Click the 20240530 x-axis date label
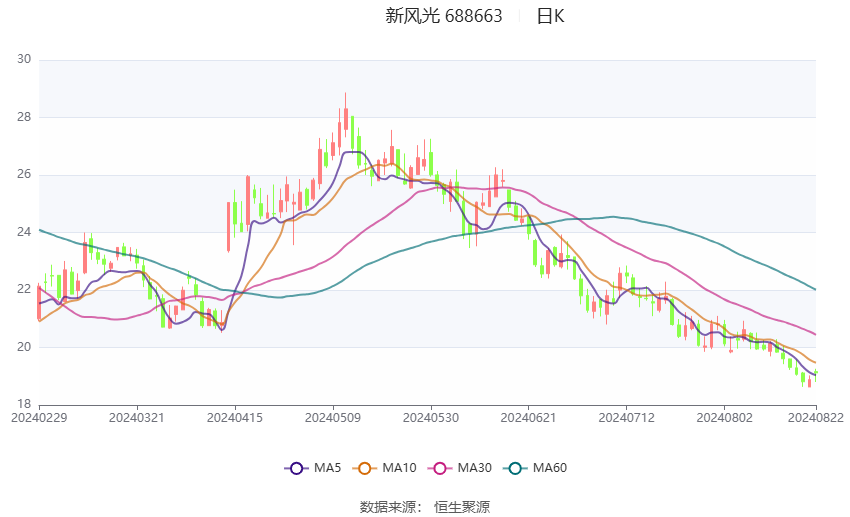Screen dimensions: 850x517 click(431, 418)
